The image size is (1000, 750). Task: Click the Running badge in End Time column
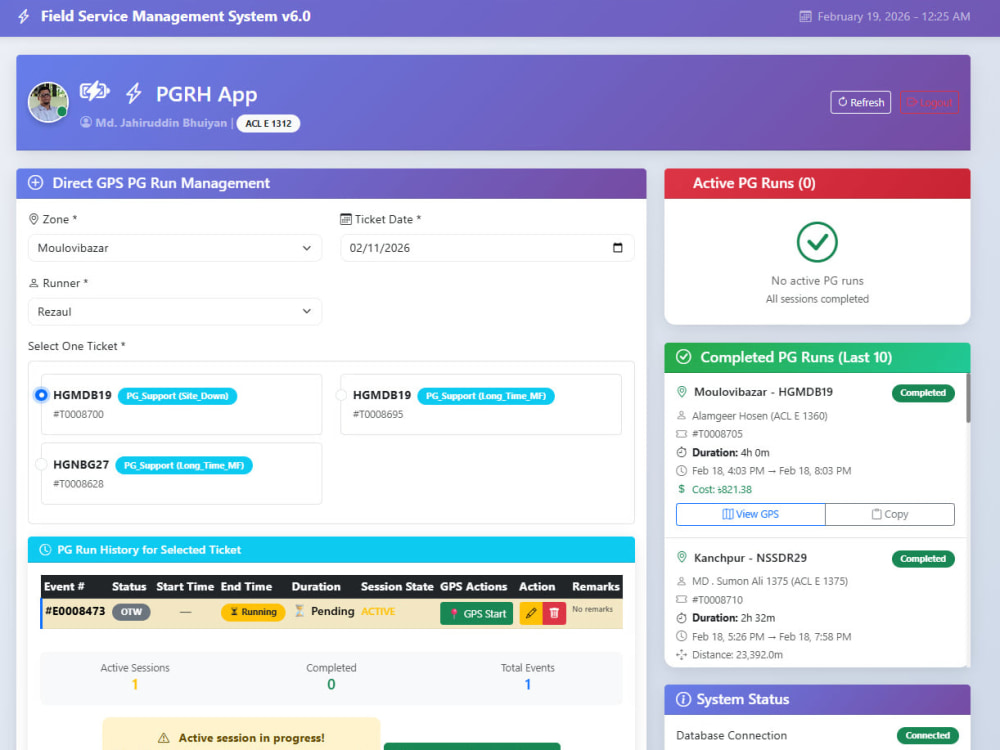pos(253,612)
